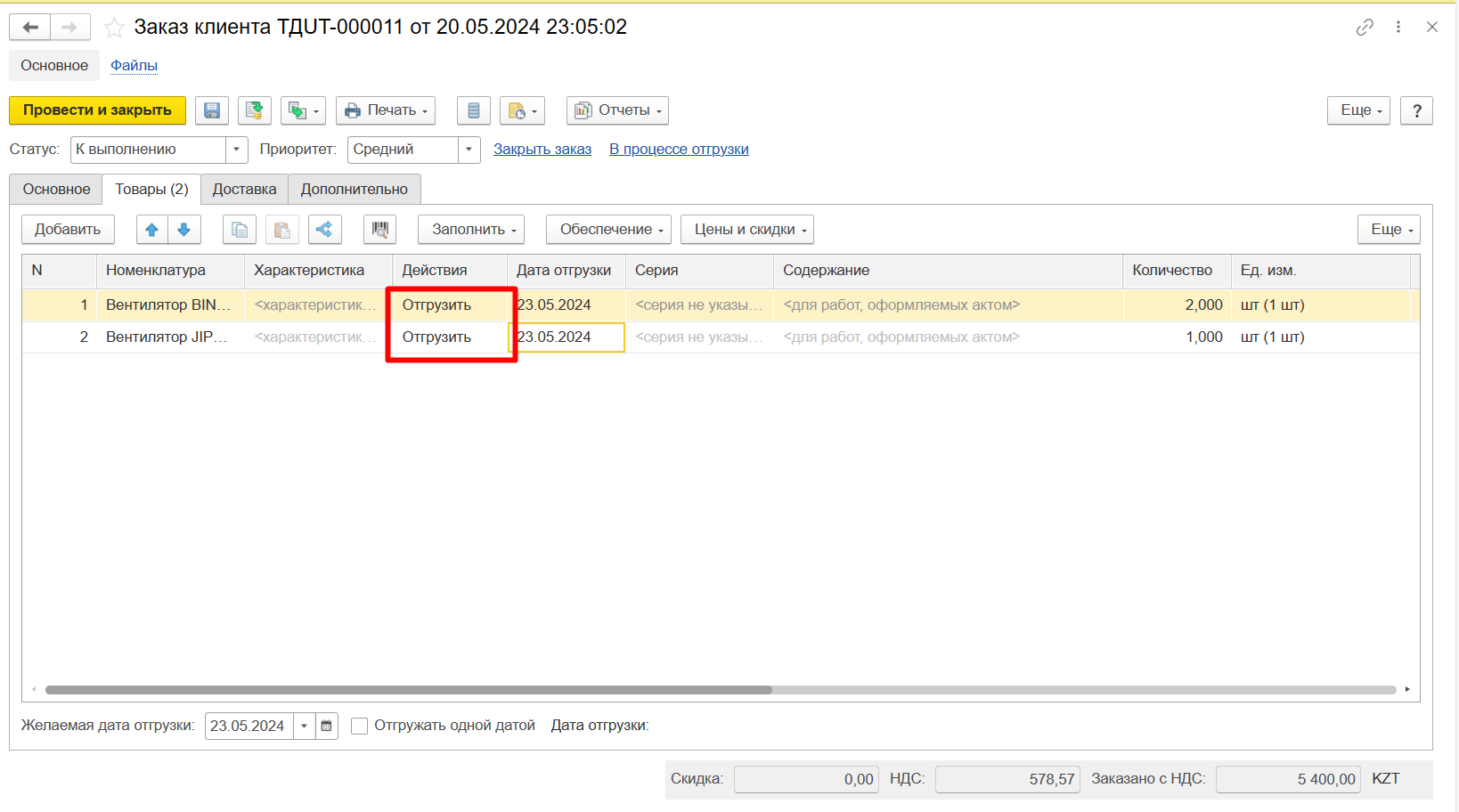Screen dimensions: 1459x812
Task: Click the barcode search icon
Action: point(379,230)
